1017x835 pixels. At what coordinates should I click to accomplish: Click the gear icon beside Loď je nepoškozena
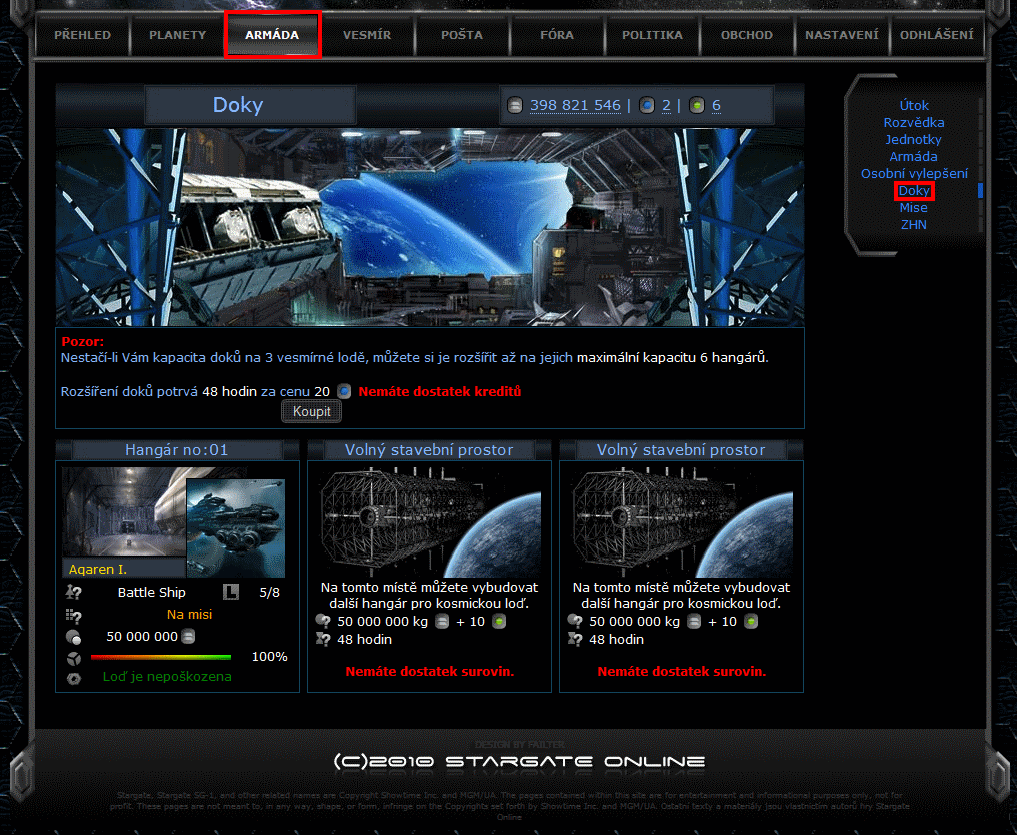coord(73,678)
